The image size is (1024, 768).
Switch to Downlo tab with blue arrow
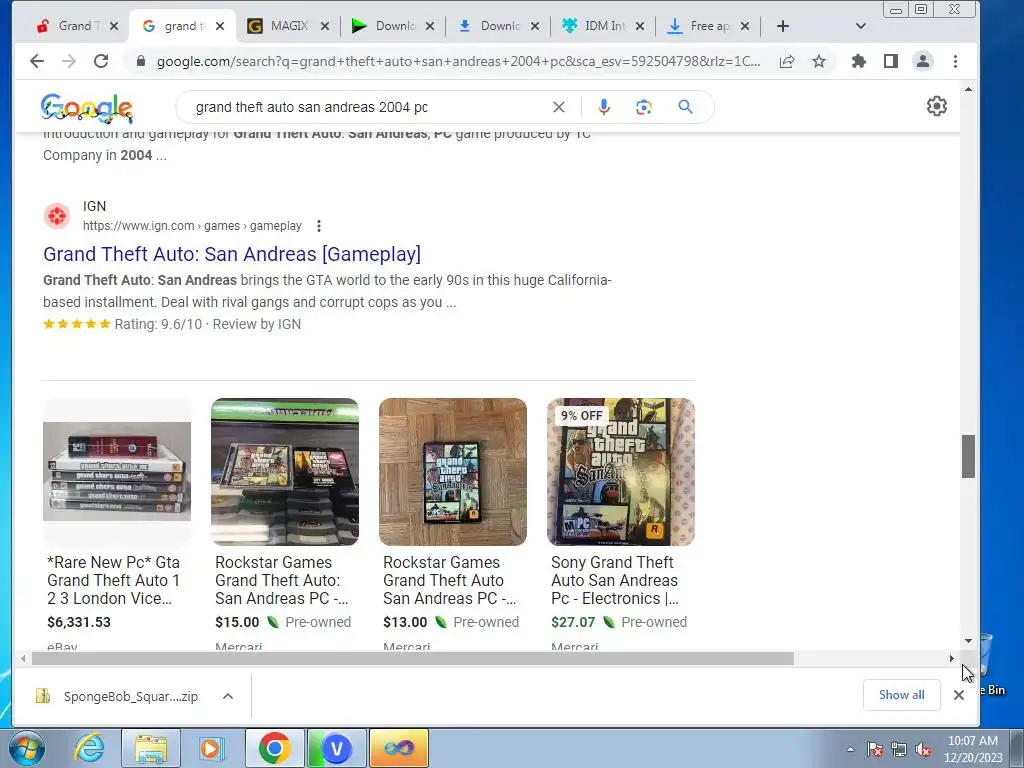coord(489,26)
